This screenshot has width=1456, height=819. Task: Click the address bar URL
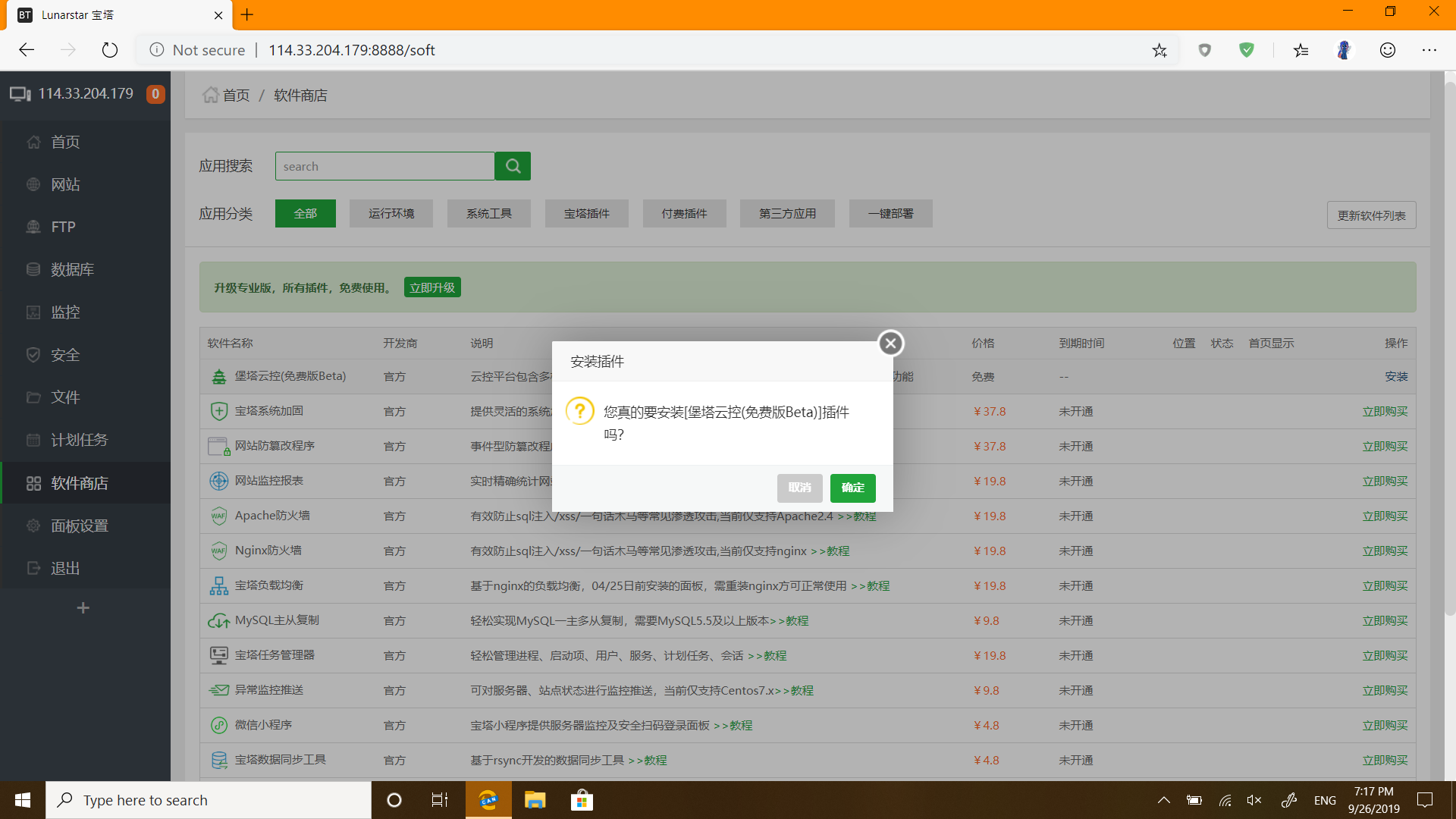click(352, 50)
